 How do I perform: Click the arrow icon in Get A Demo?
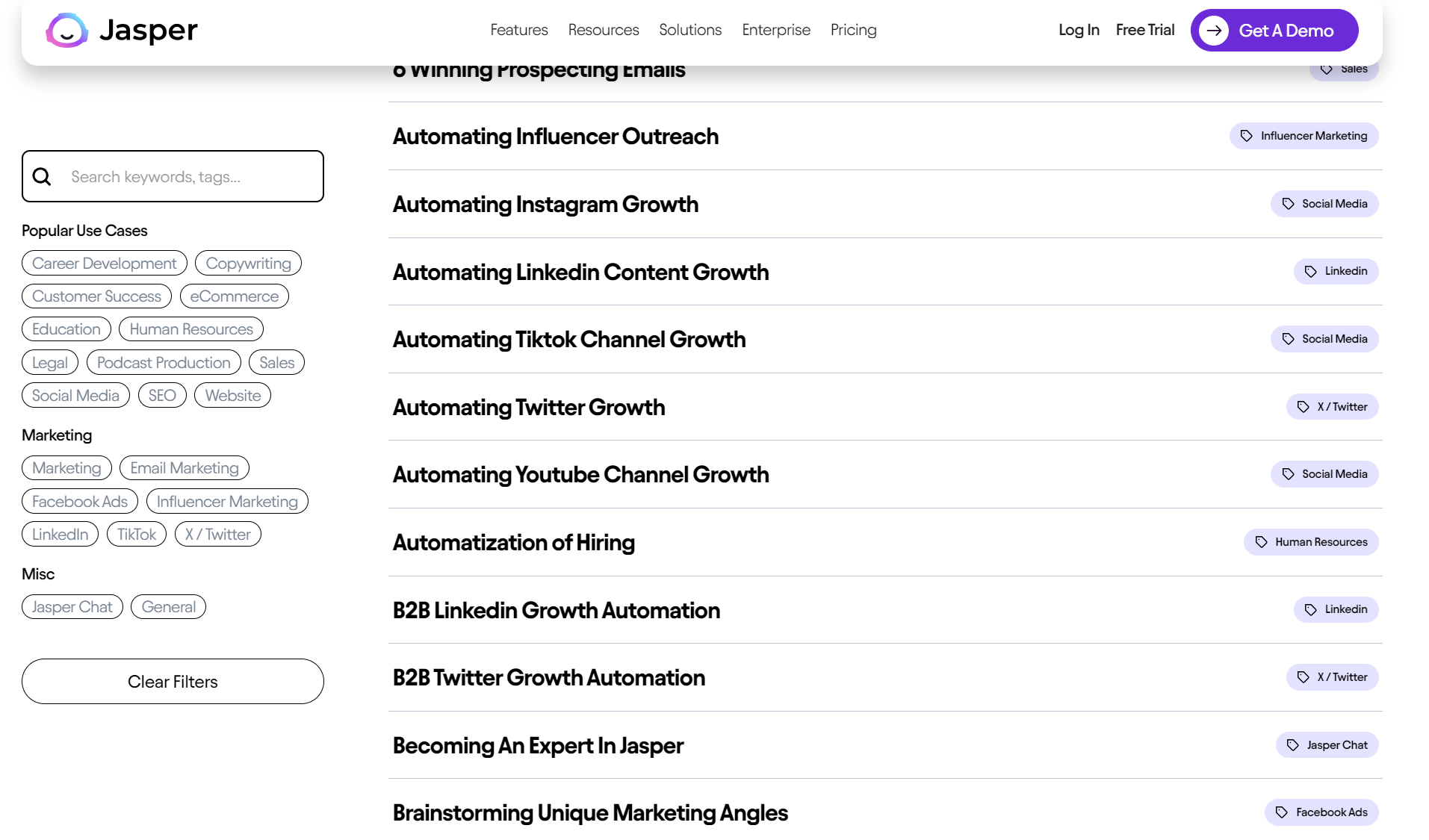pos(1214,31)
